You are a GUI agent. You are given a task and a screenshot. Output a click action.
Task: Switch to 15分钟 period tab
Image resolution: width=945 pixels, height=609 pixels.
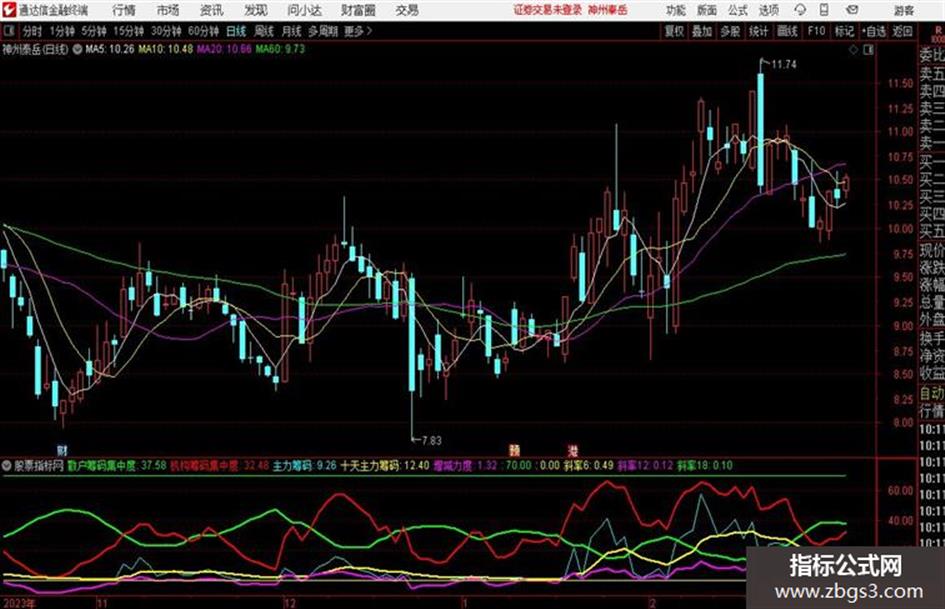coord(128,31)
